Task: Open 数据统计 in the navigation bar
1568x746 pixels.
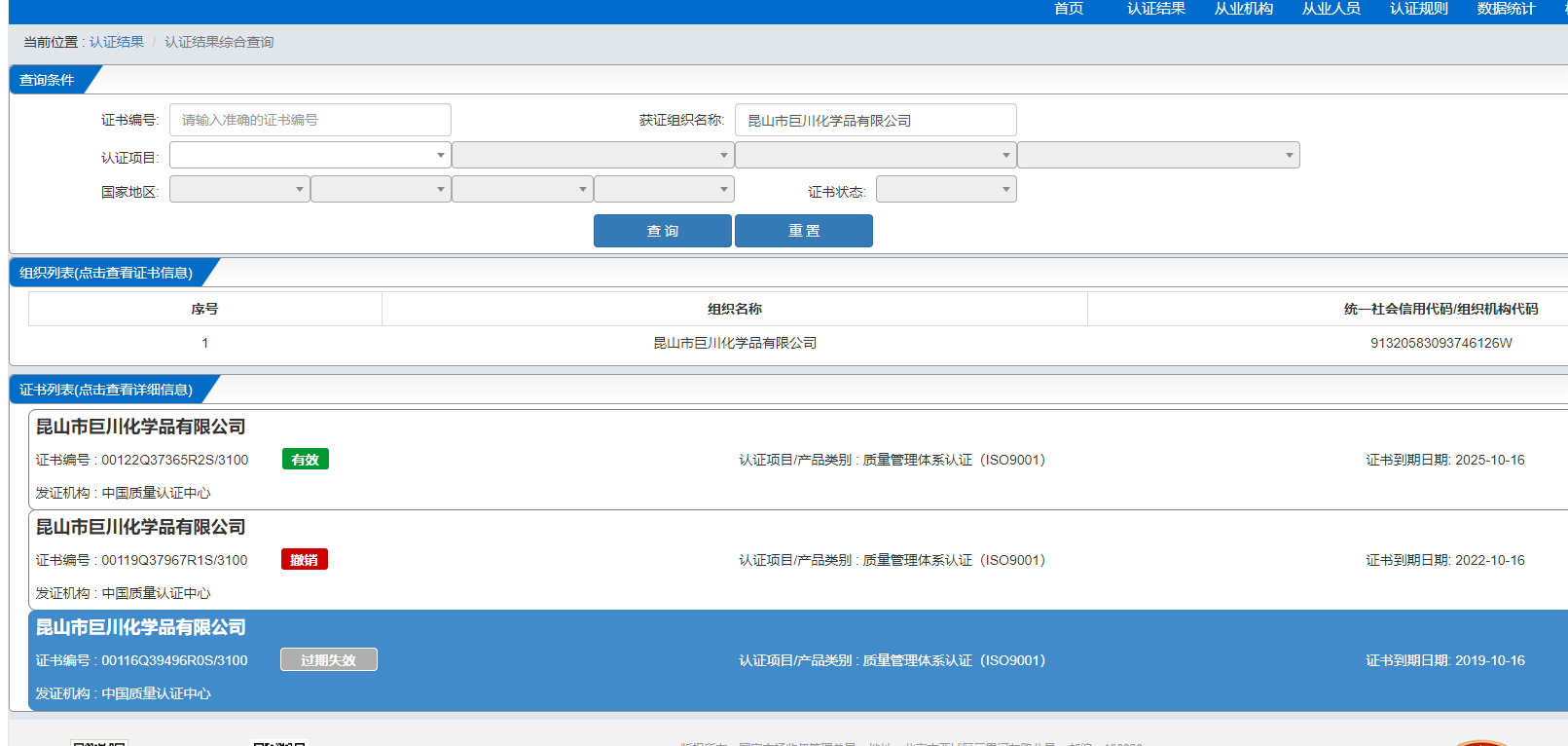Action: [x=1506, y=9]
